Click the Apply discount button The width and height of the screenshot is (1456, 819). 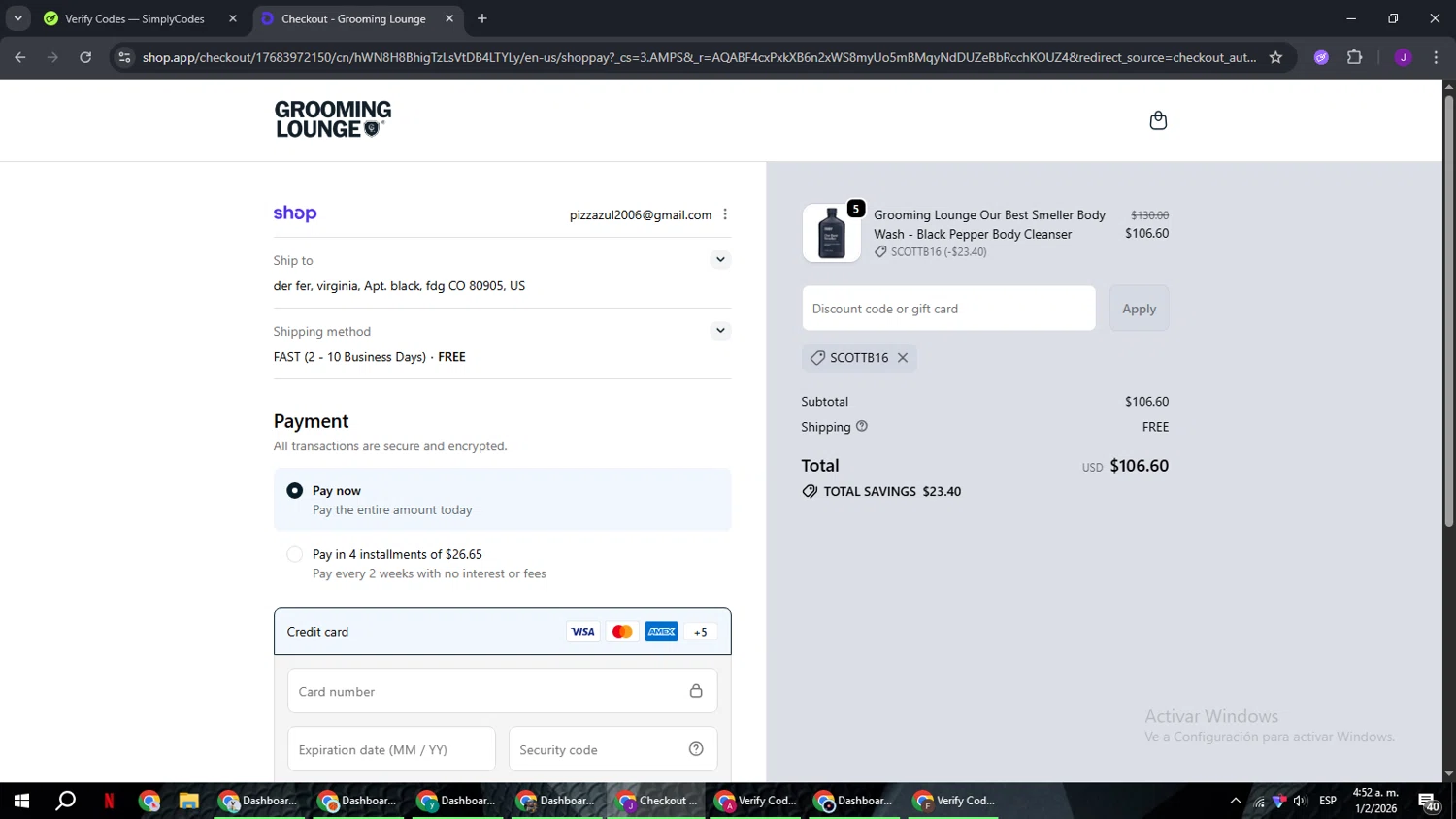pos(1139,309)
